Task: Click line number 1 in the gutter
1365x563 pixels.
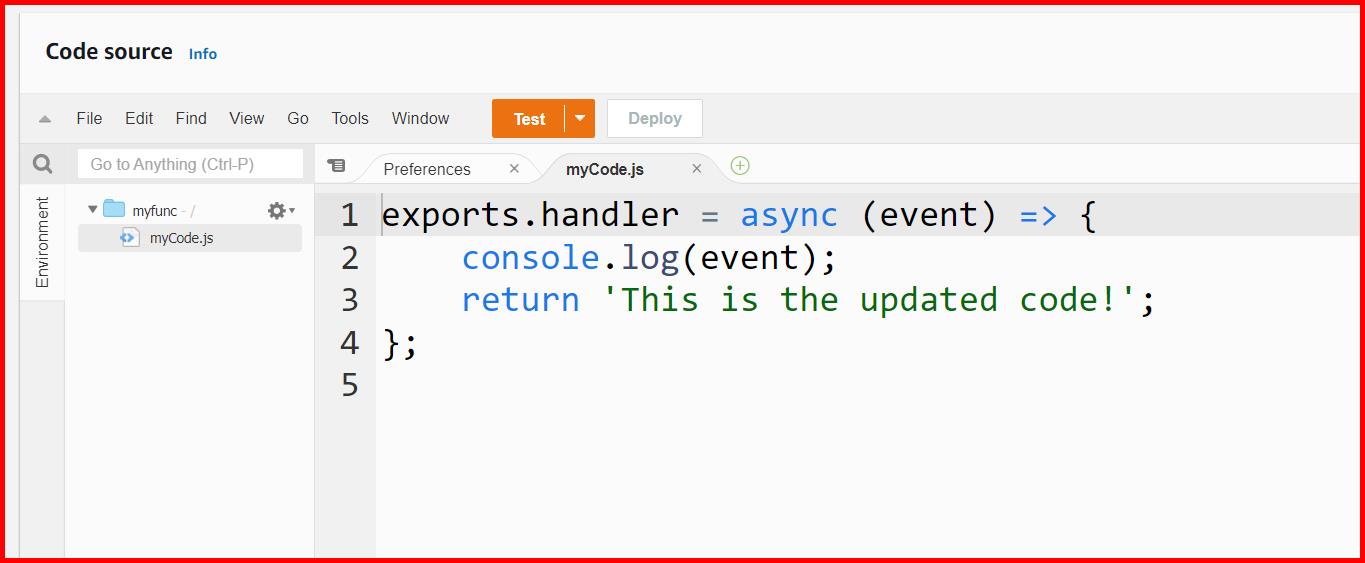Action: [349, 215]
